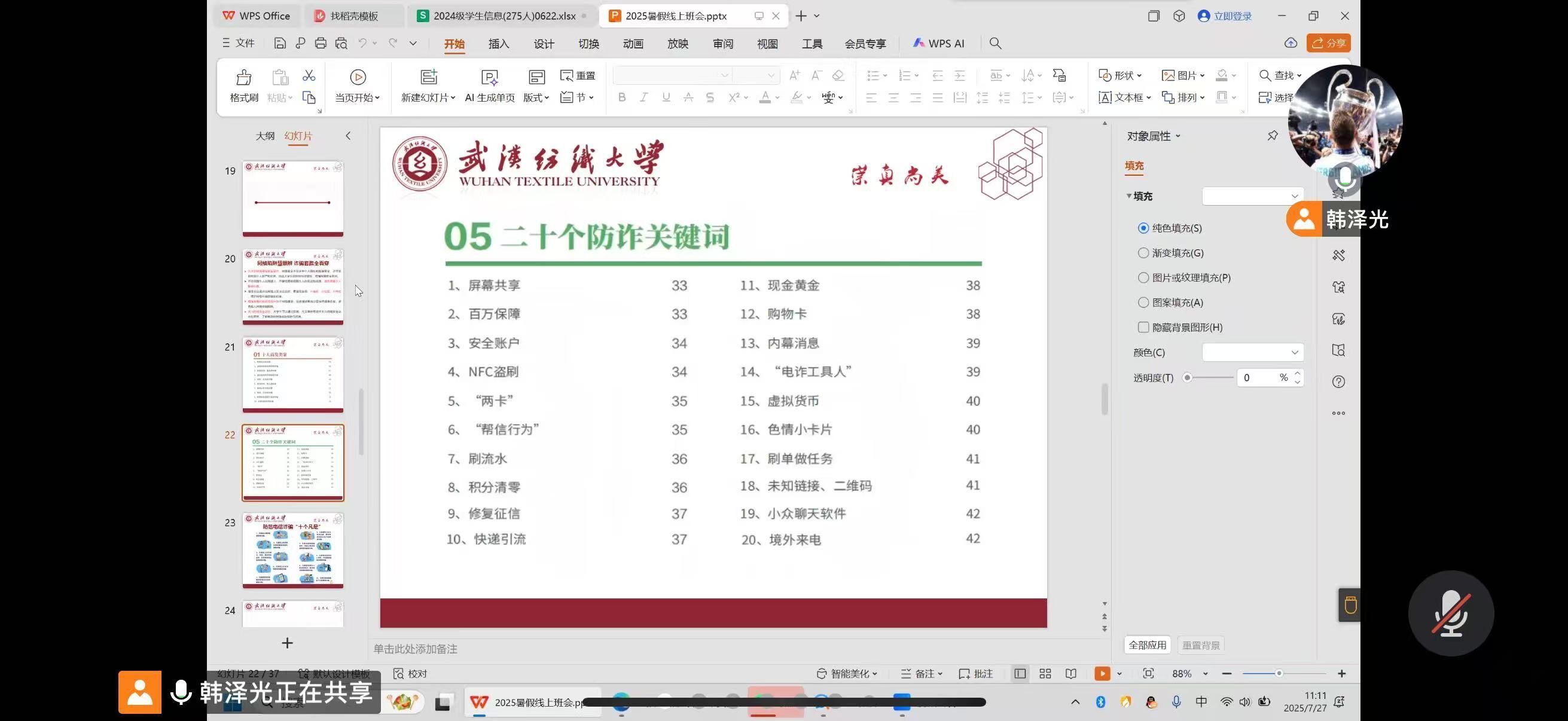Open the Layout (版式) dropdown

(536, 97)
